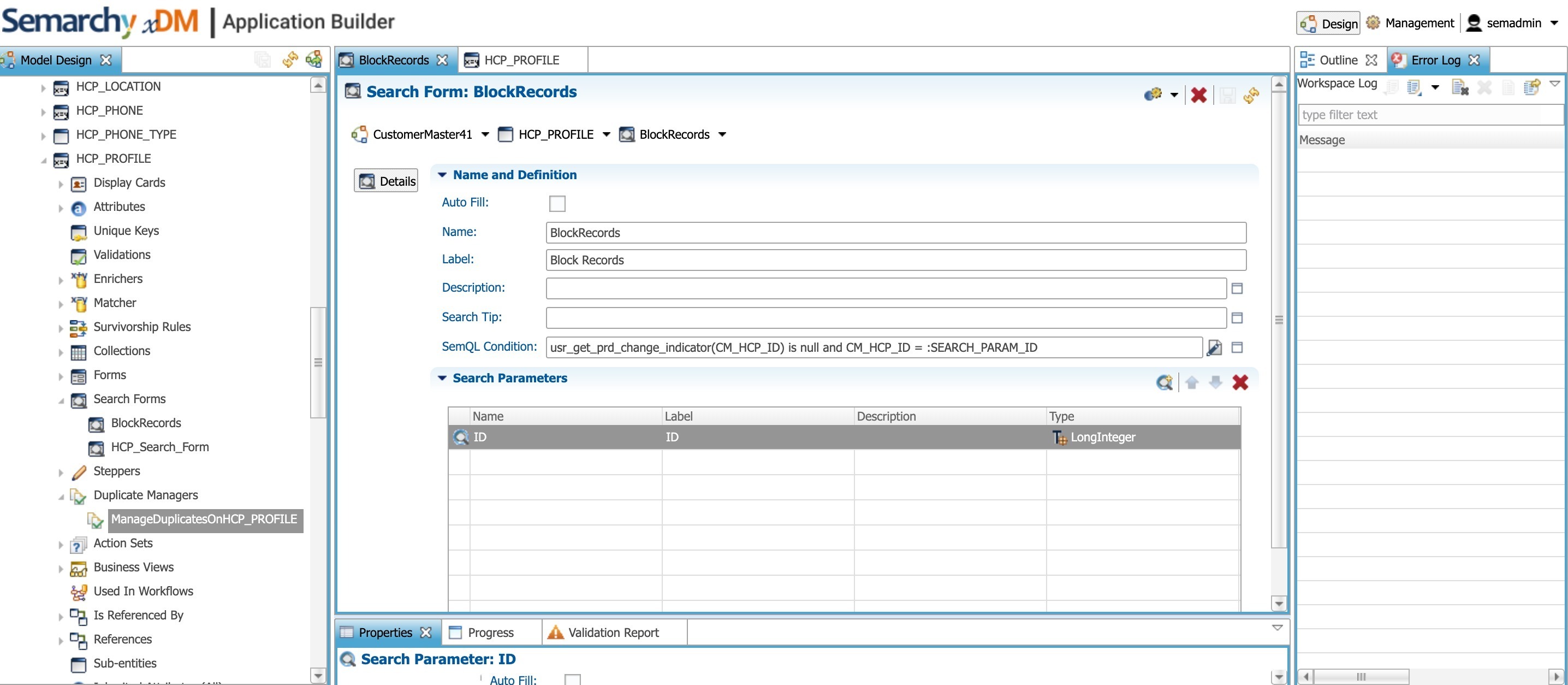Click the Search Tip input field
This screenshot has width=1568, height=685.
tap(886, 318)
